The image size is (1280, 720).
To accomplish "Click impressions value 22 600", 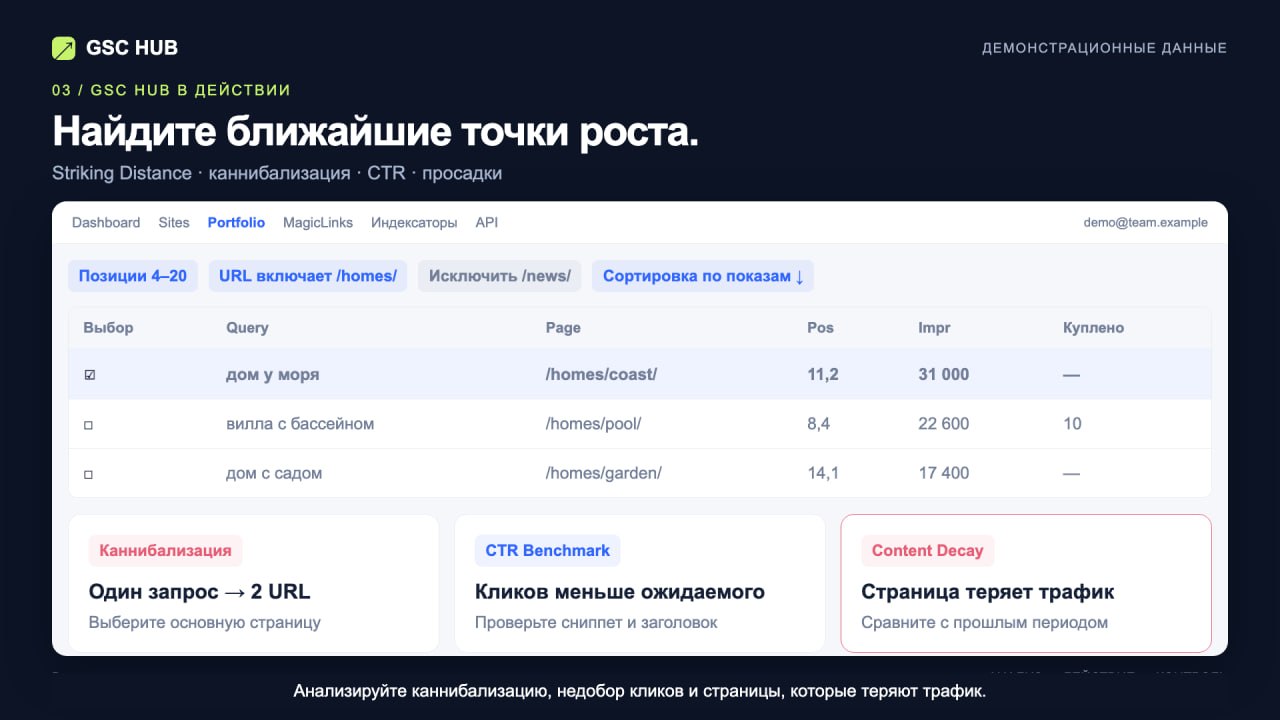I will coord(944,424).
